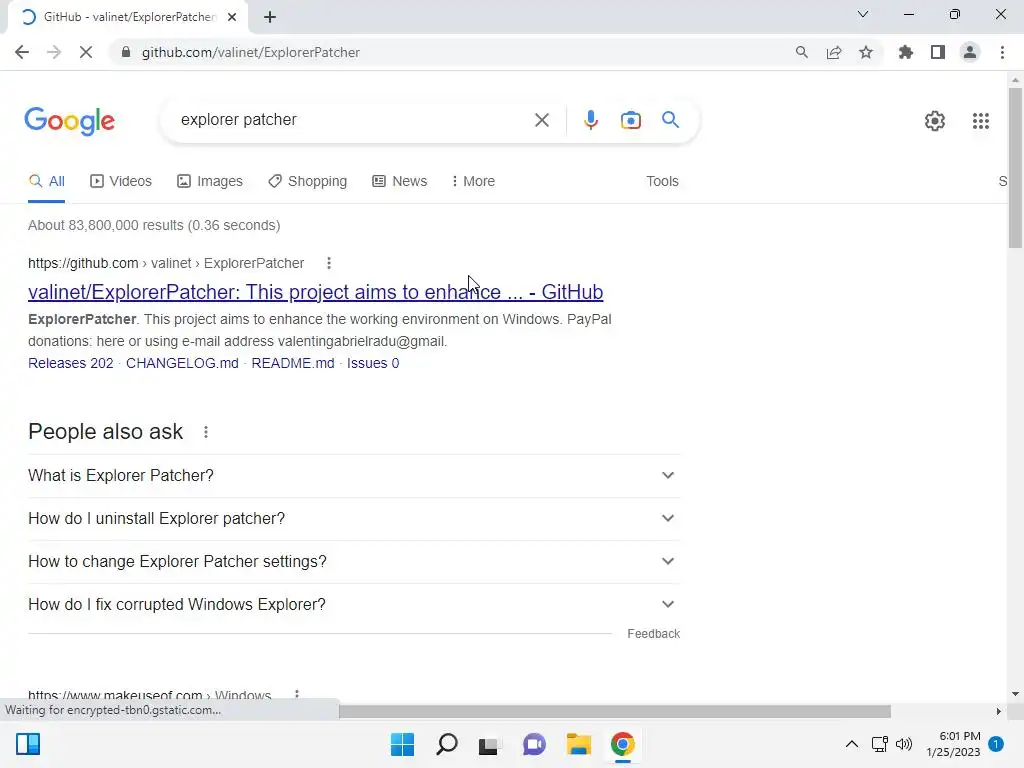Switch to the Videos tab
1024x768 pixels.
121,182
